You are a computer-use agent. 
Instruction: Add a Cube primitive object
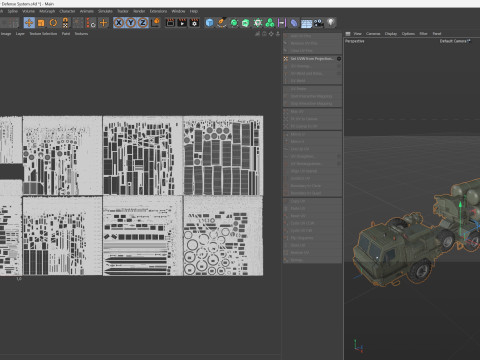coord(209,23)
